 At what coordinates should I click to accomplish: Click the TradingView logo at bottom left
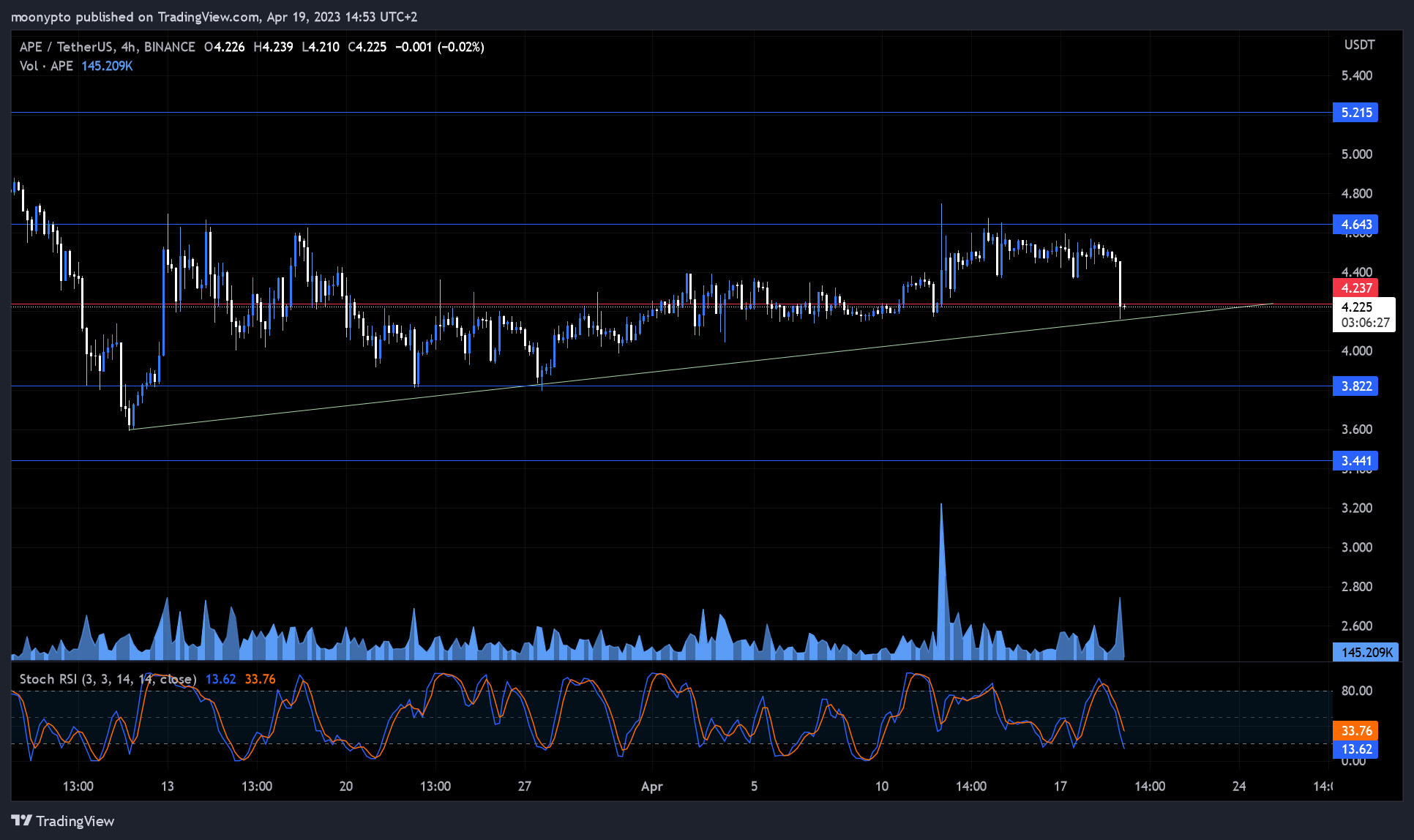click(x=63, y=821)
